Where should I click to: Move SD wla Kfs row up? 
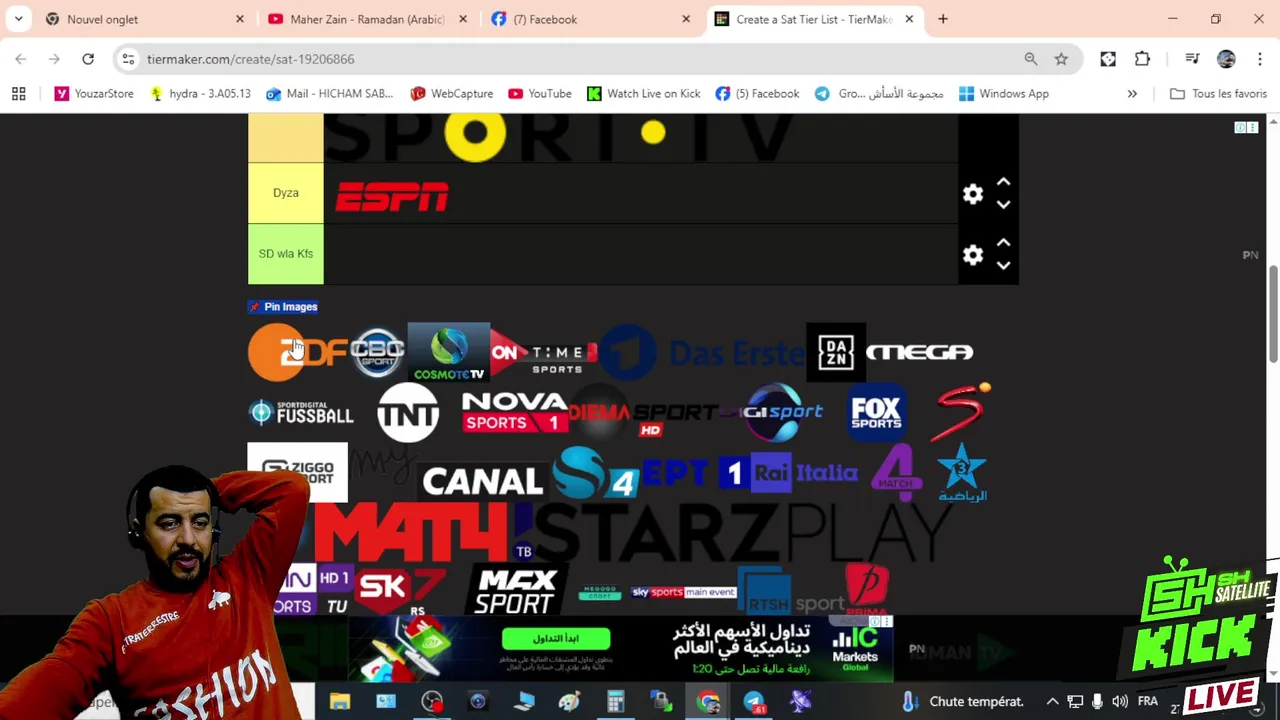[1003, 243]
